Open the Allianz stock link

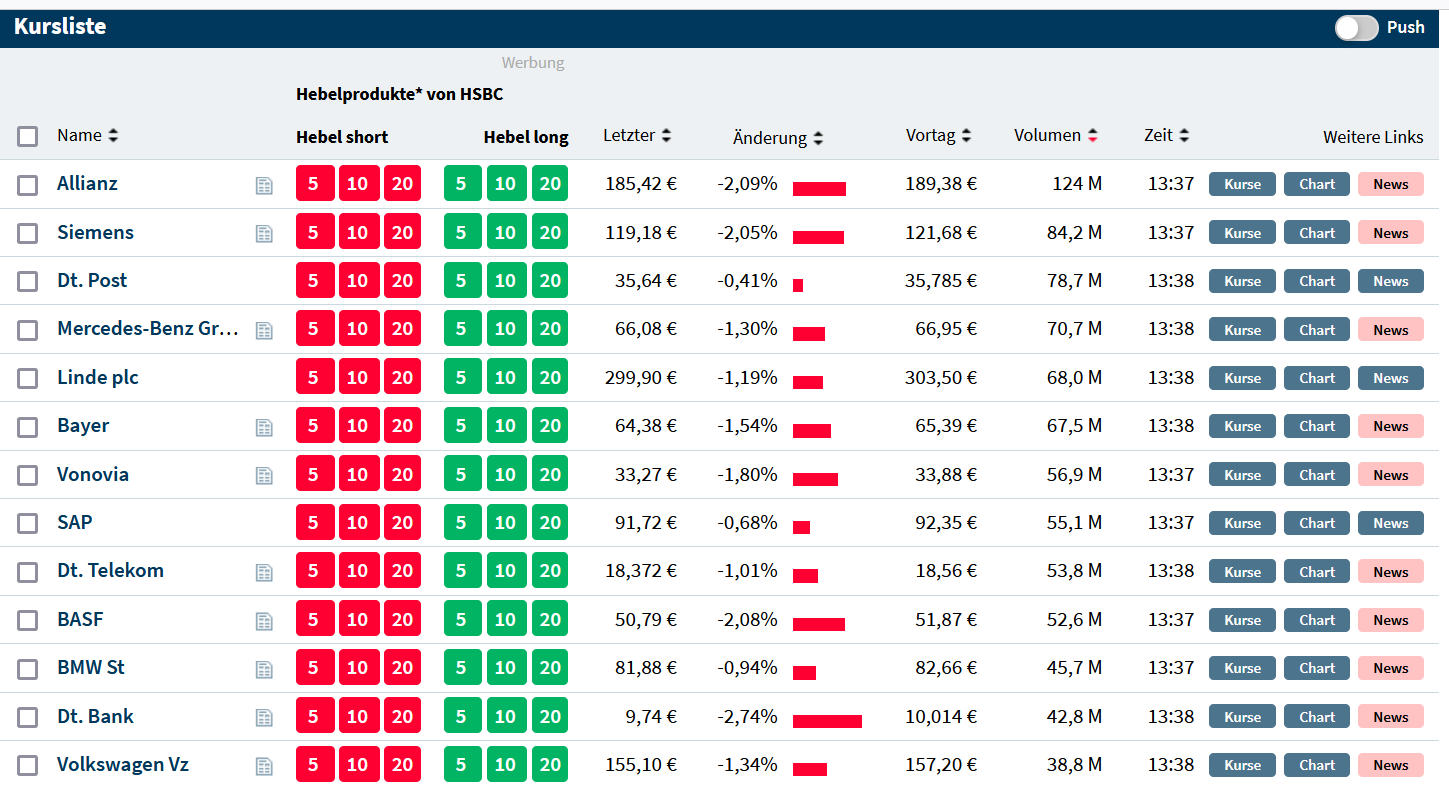point(87,183)
